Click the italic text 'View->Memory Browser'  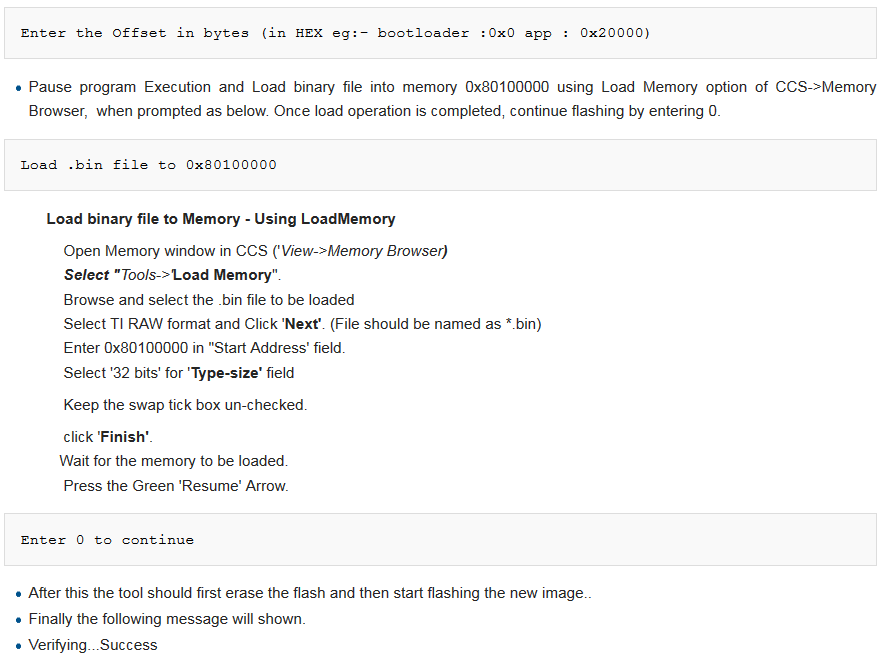362,251
